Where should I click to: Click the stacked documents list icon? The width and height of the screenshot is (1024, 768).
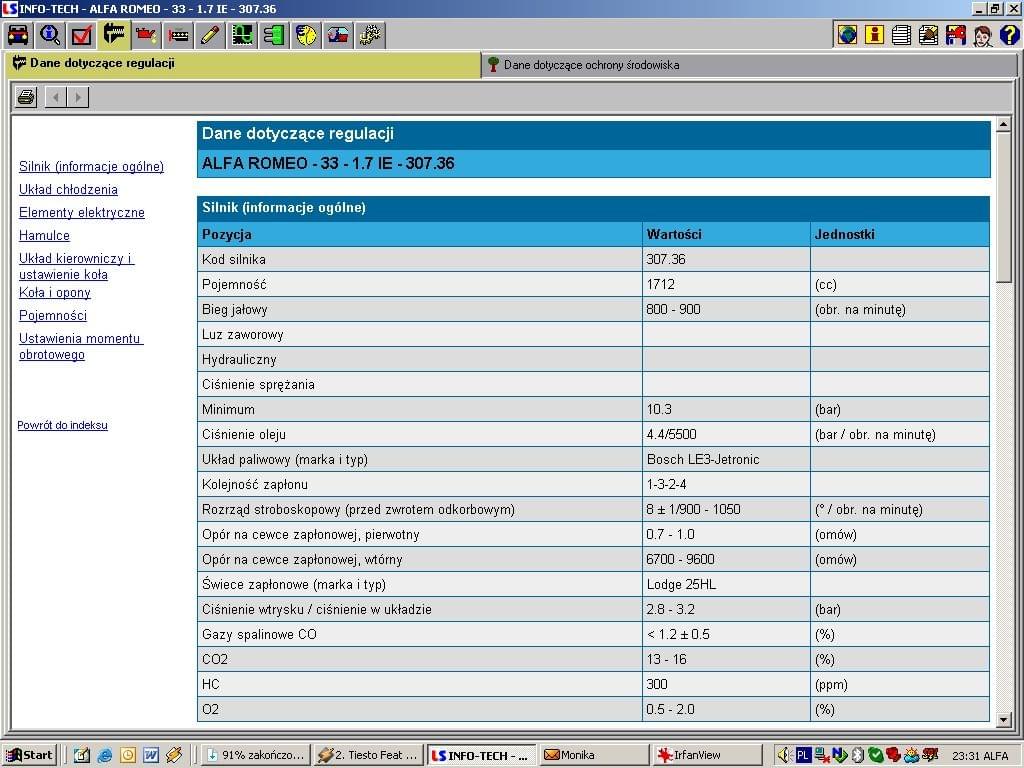[901, 35]
